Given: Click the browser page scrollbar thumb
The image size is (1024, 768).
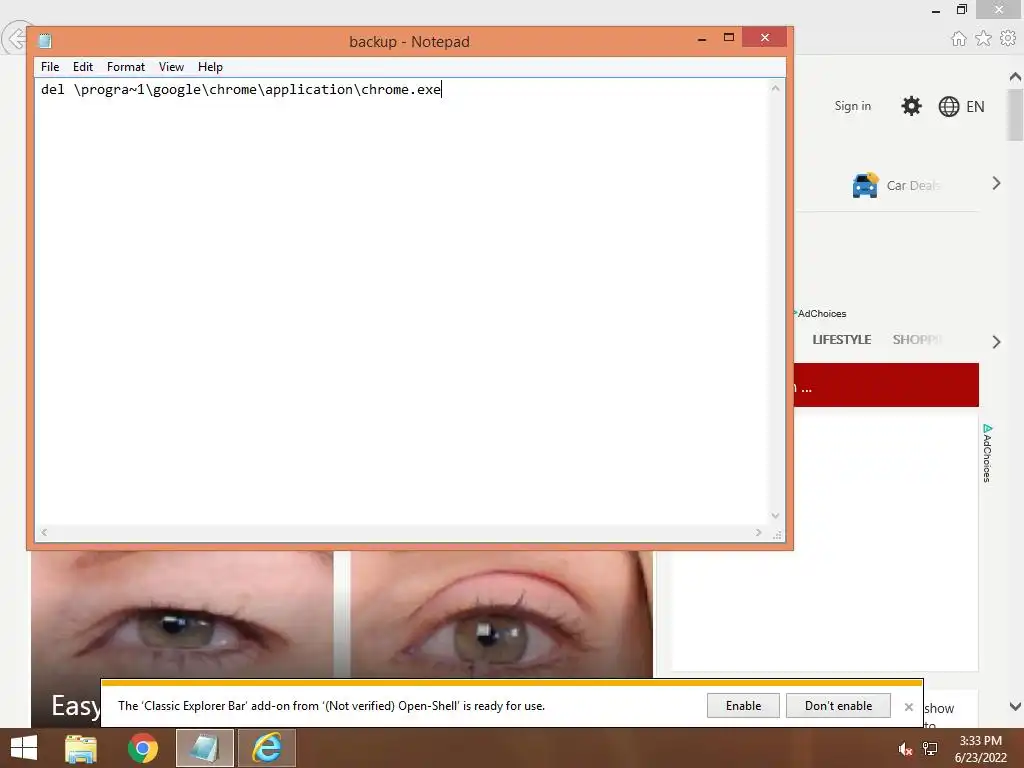Looking at the screenshot, I should point(1015,115).
